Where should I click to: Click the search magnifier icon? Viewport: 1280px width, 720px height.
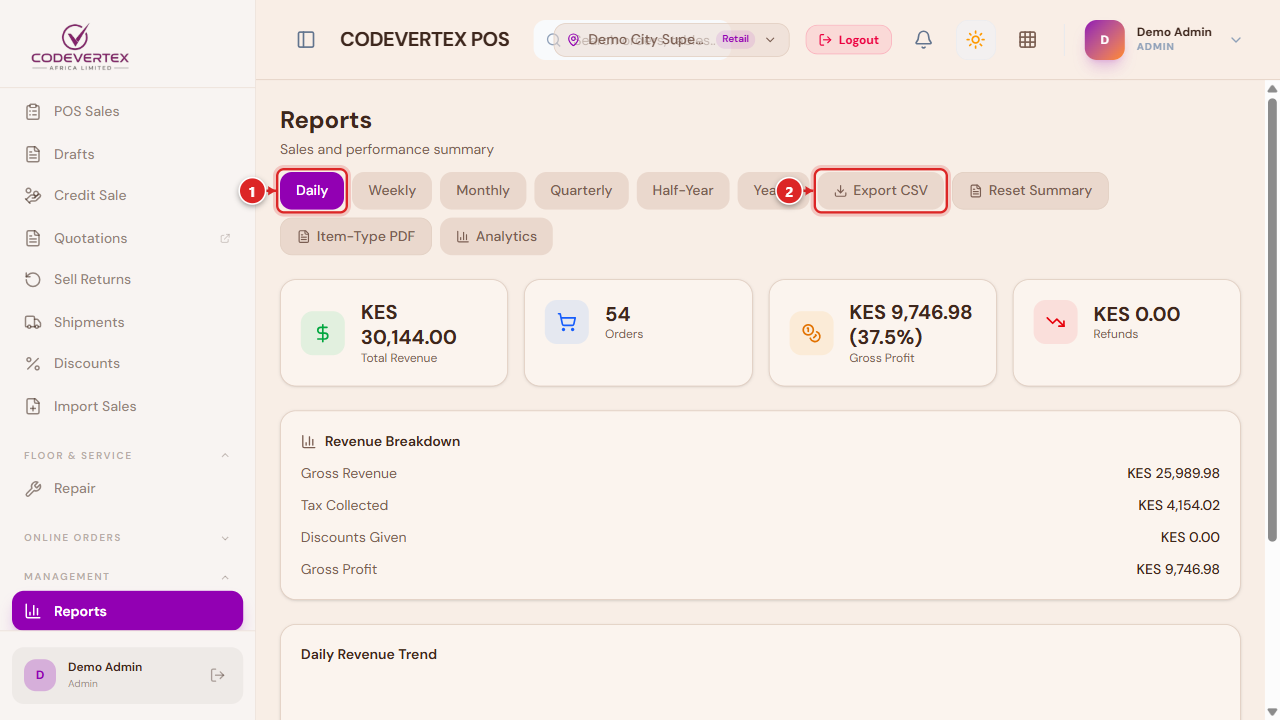(x=552, y=40)
